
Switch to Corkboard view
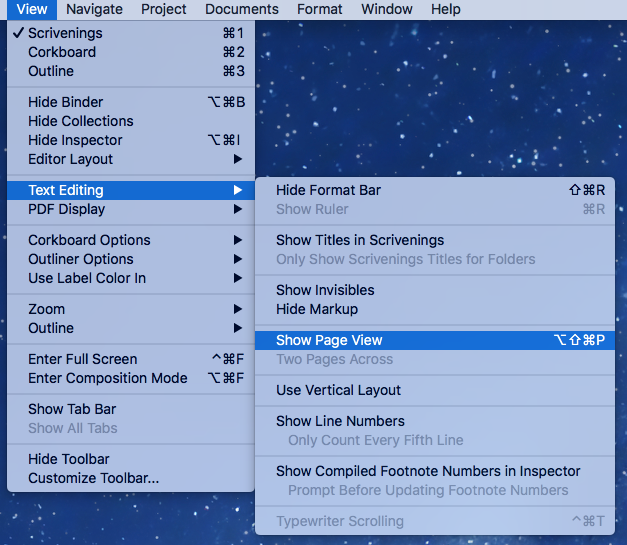(x=131, y=52)
